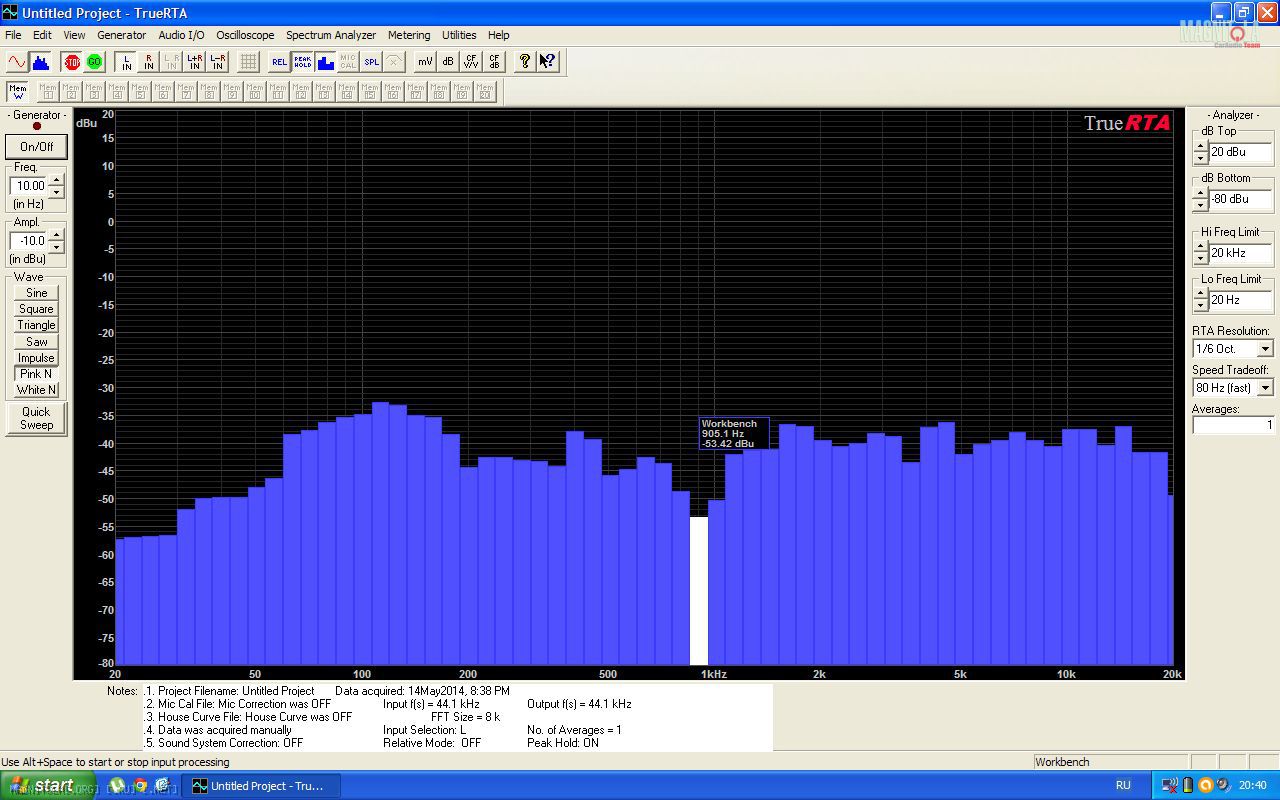Click the SPL icon
This screenshot has height=800, width=1280.
tap(371, 62)
